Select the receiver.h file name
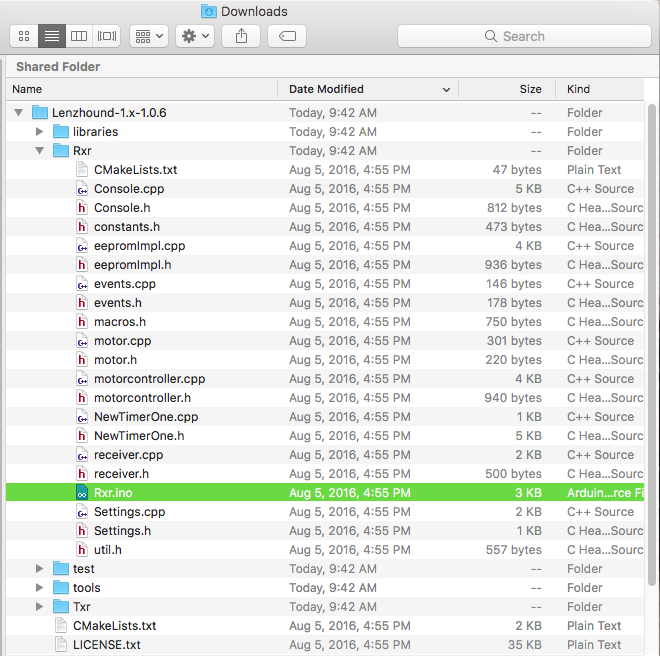 click(121, 474)
